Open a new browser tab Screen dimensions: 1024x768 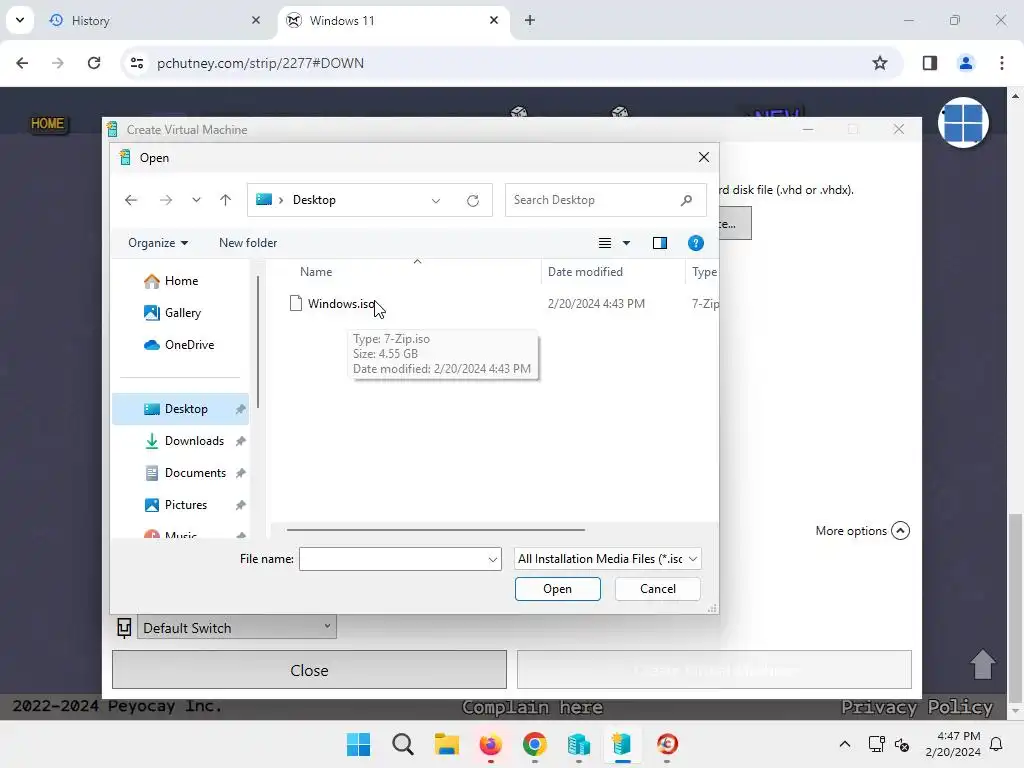coord(530,20)
